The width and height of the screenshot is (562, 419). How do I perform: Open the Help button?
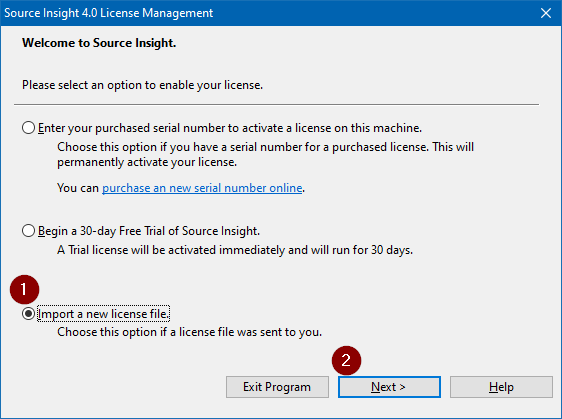pyautogui.click(x=501, y=387)
